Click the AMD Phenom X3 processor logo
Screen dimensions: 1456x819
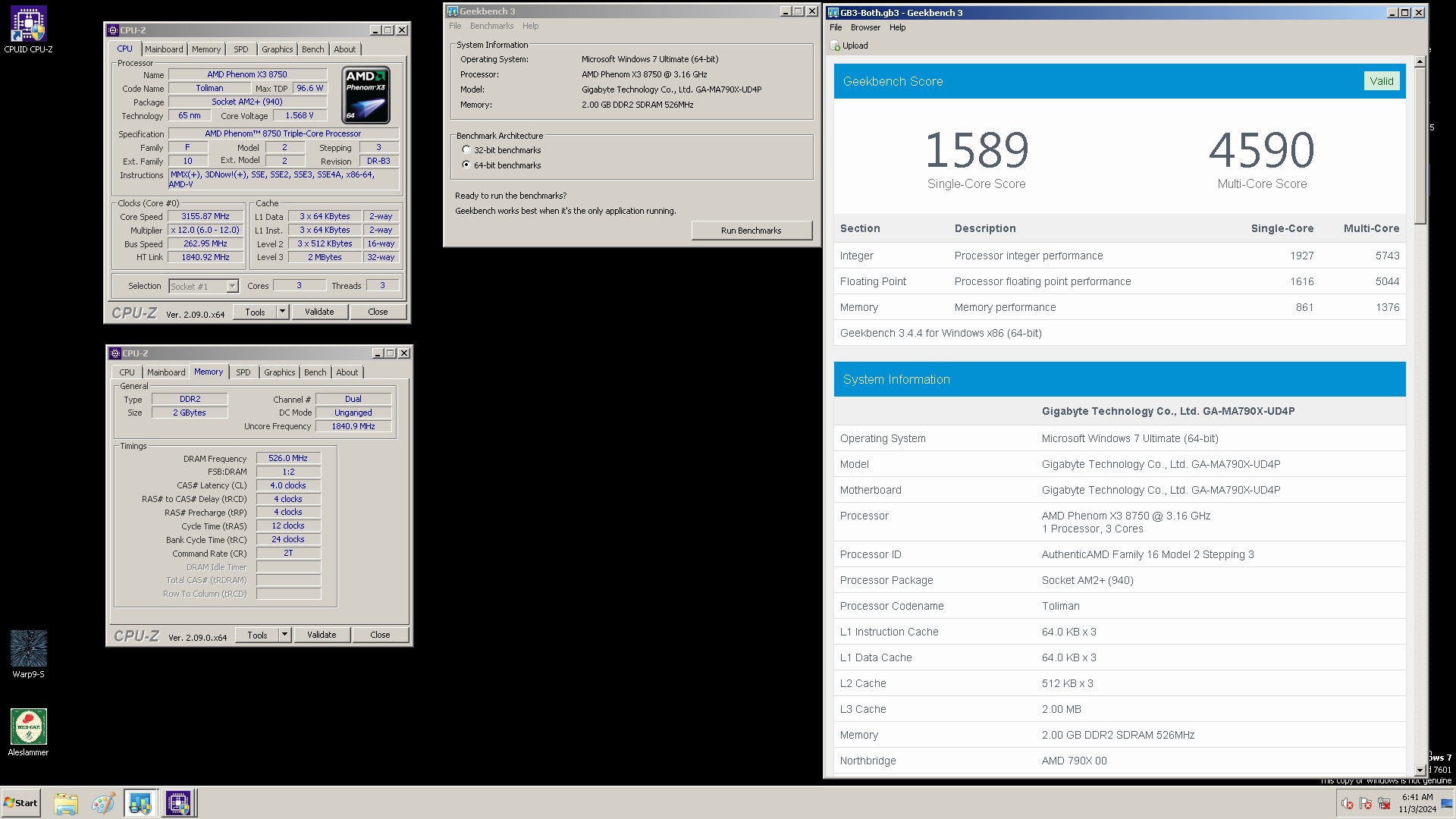[x=367, y=95]
